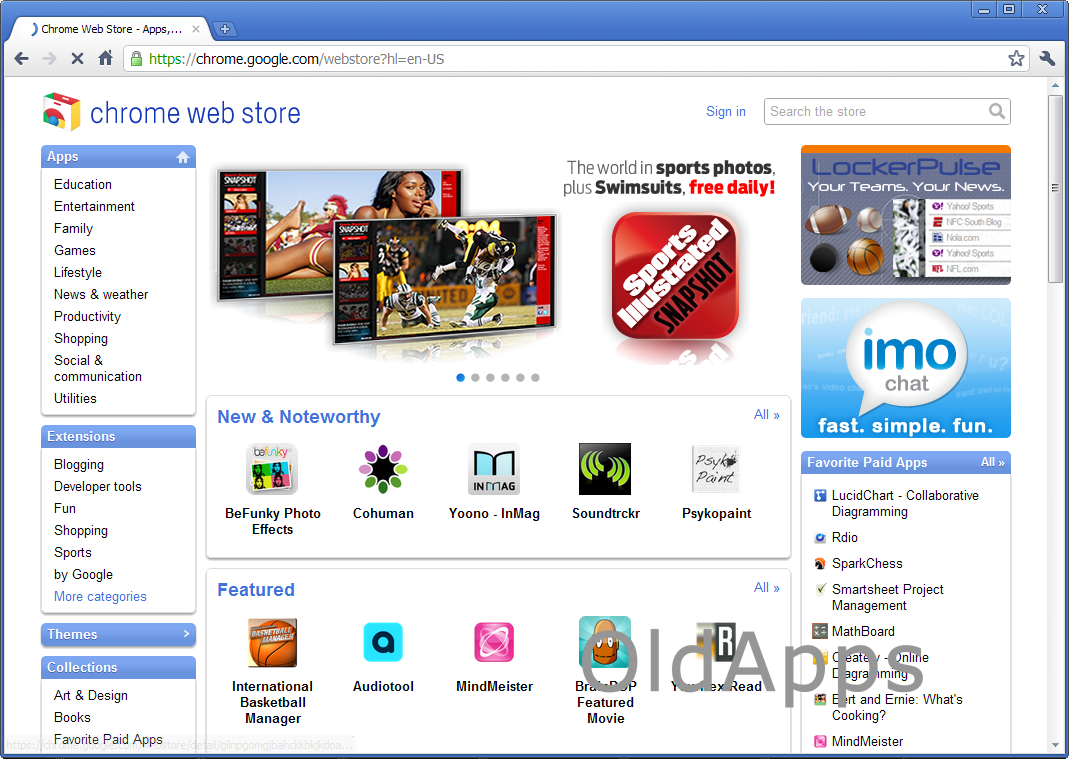This screenshot has width=1069, height=759.
Task: Open the Cohuman app icon
Action: click(383, 469)
